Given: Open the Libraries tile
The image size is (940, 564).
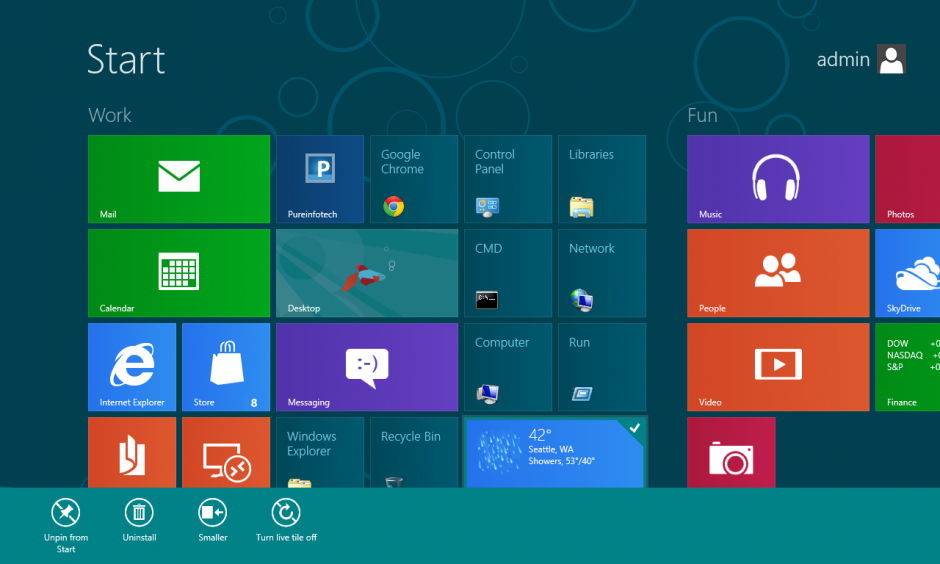Looking at the screenshot, I should [602, 179].
